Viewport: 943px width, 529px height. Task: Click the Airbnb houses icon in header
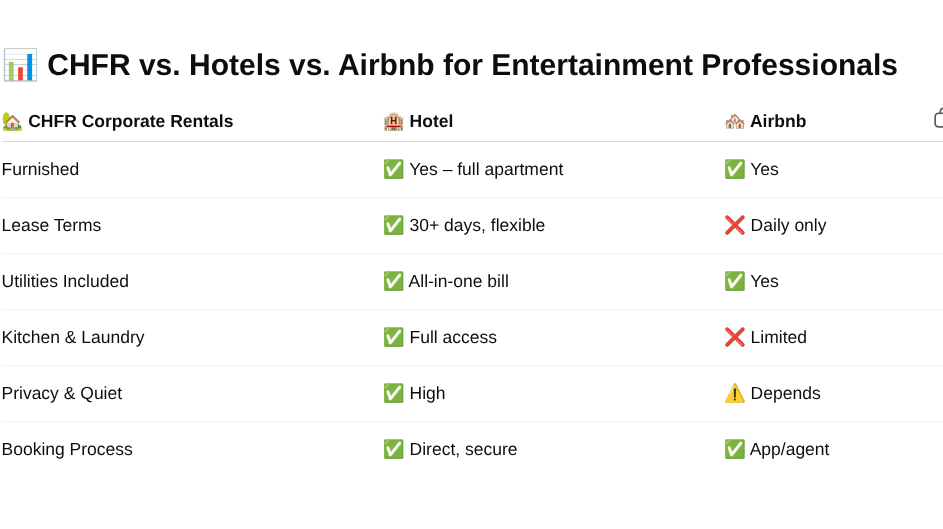(734, 121)
